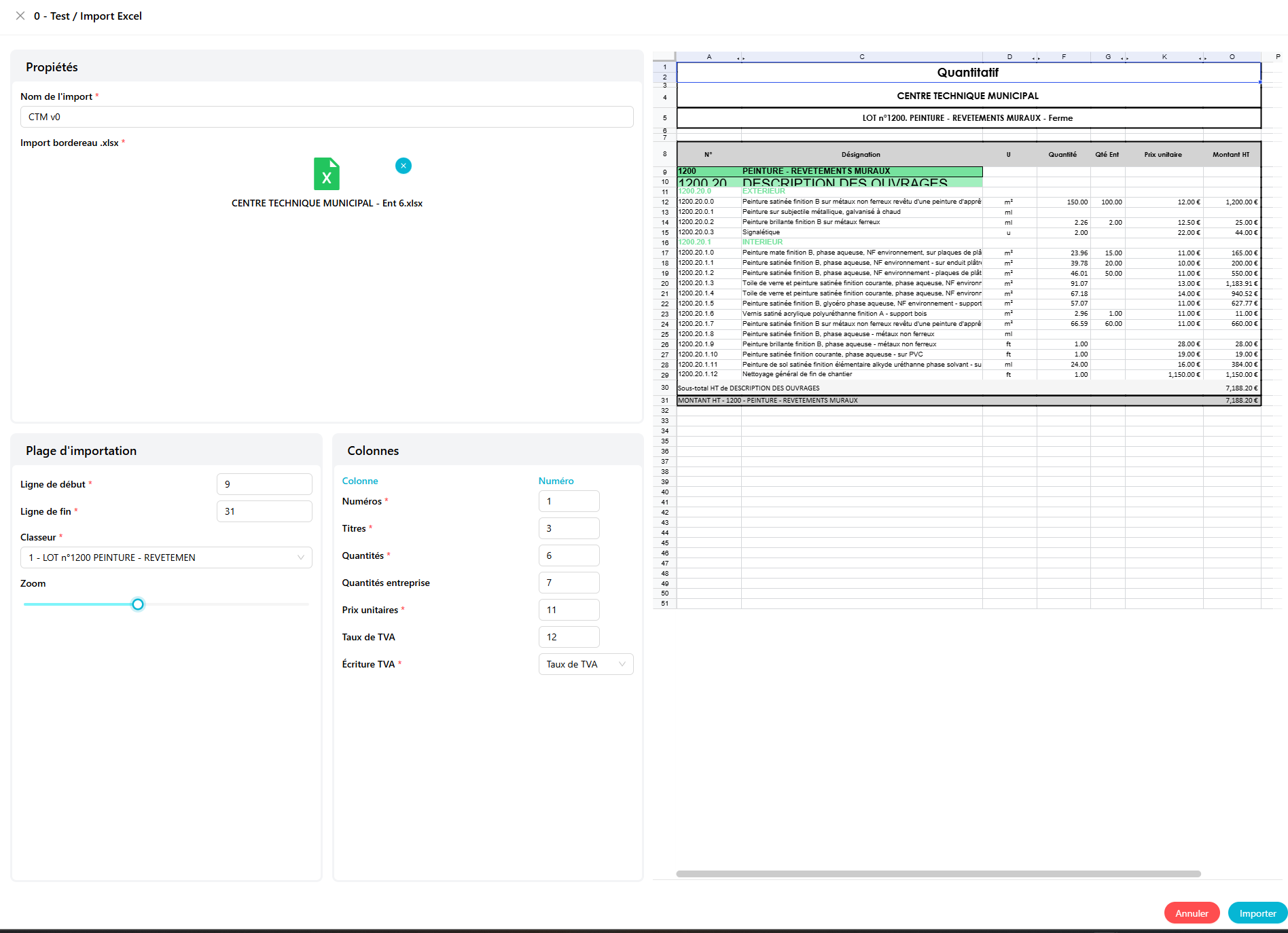Click the hidden-columns marker between D and F
This screenshot has width=1288, height=933.
tap(1037, 58)
